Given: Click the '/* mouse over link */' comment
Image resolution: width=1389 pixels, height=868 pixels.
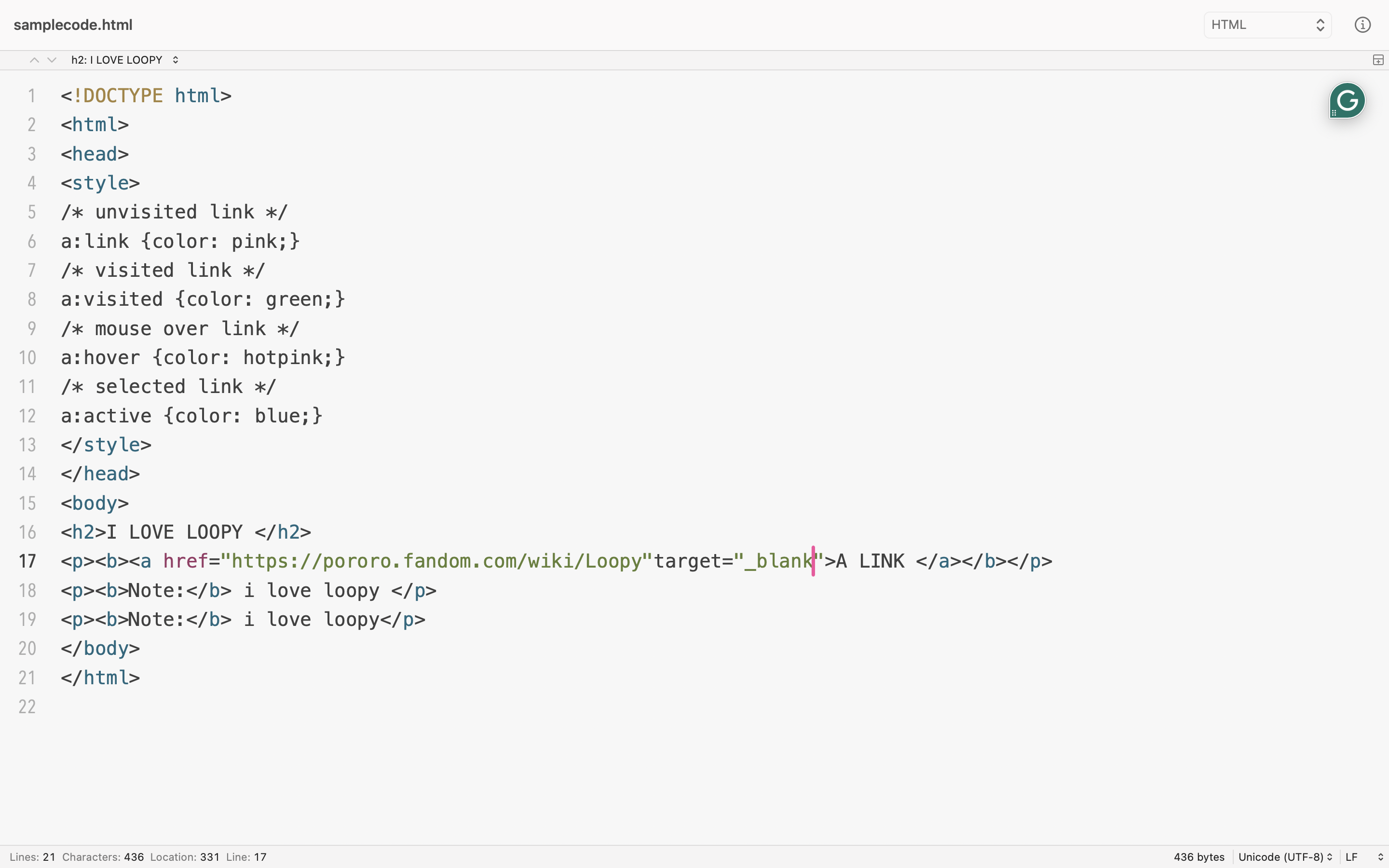Looking at the screenshot, I should (x=180, y=328).
